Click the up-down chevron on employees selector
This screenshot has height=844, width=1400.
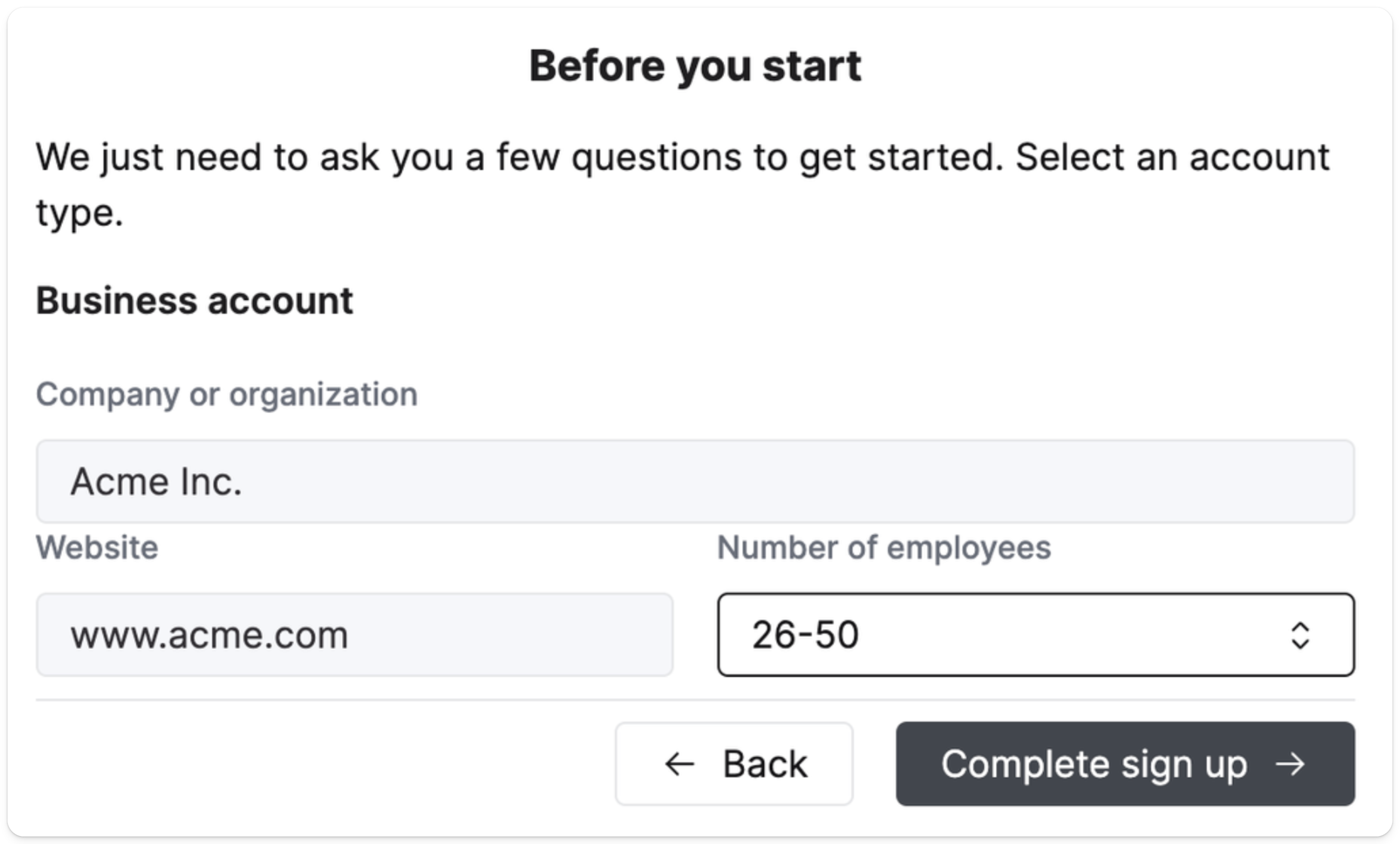[x=1301, y=635]
